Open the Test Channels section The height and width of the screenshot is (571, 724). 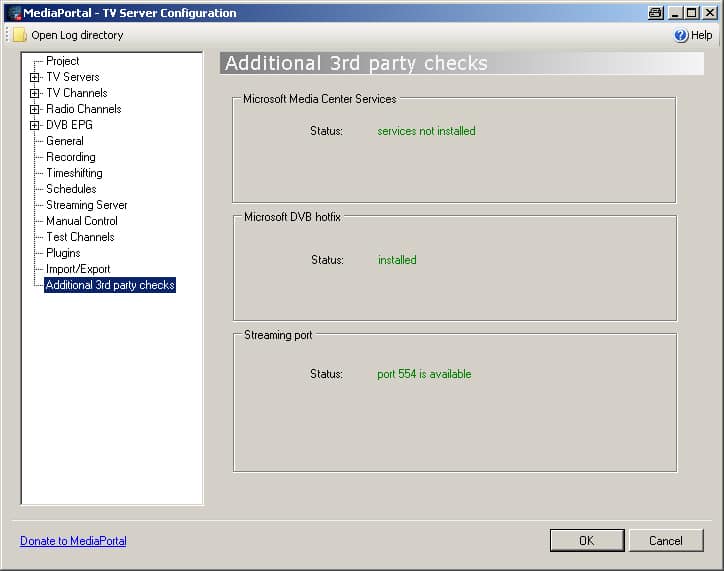click(x=80, y=237)
